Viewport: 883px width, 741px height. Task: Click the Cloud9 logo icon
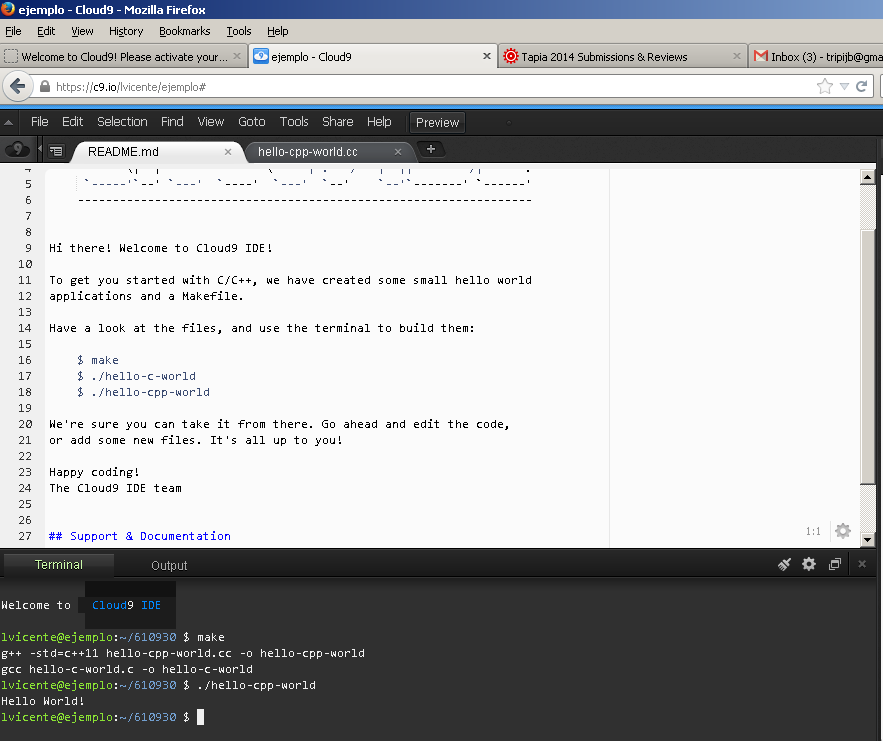(x=17, y=151)
